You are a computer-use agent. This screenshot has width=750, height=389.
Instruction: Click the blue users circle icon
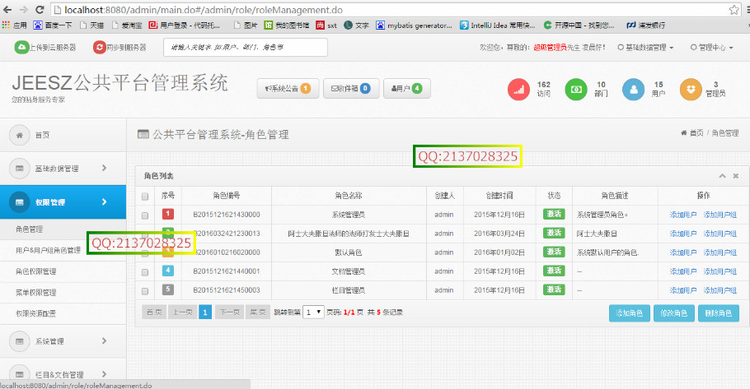(x=633, y=89)
